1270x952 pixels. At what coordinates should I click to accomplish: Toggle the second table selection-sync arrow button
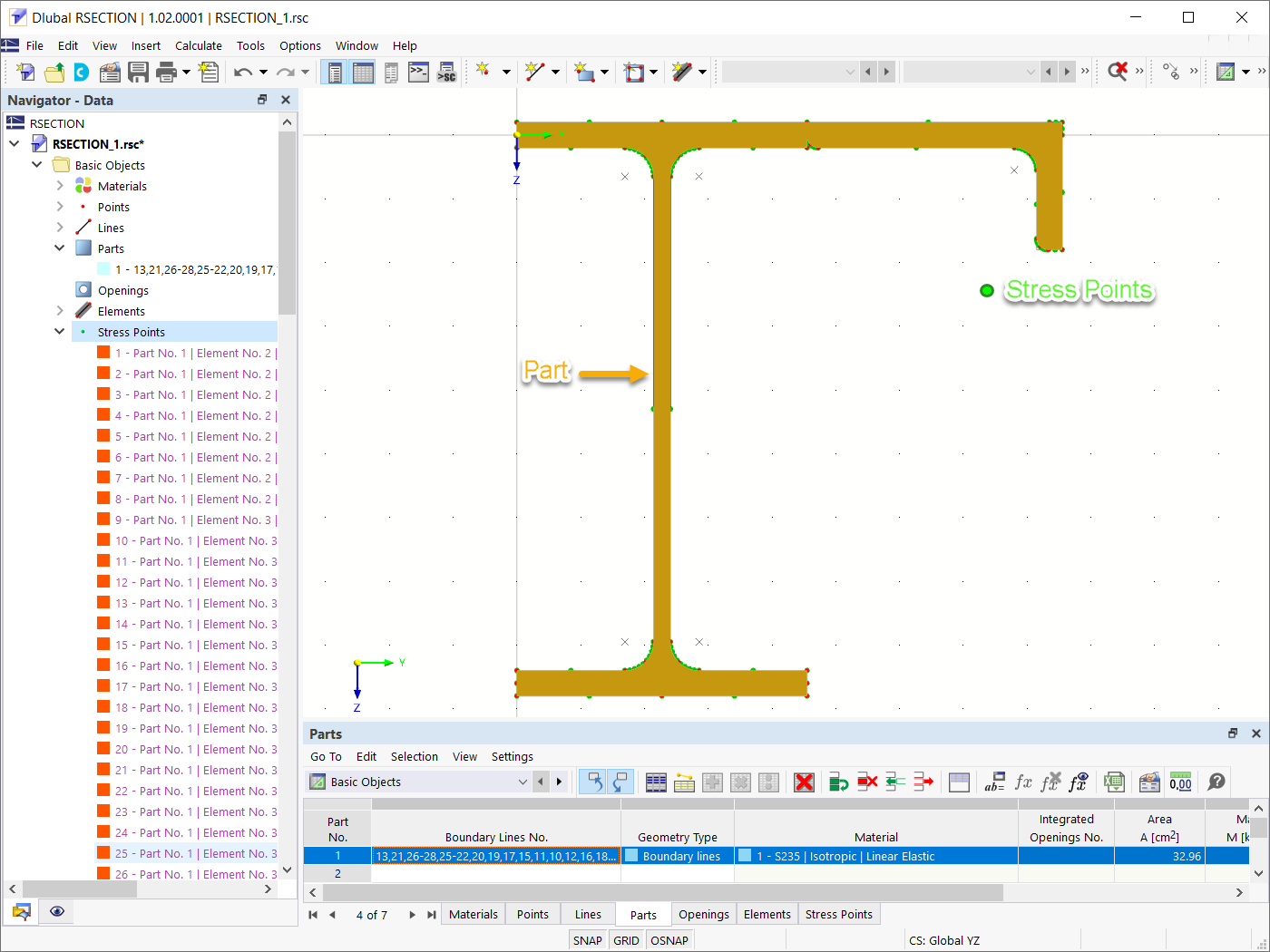click(x=620, y=782)
